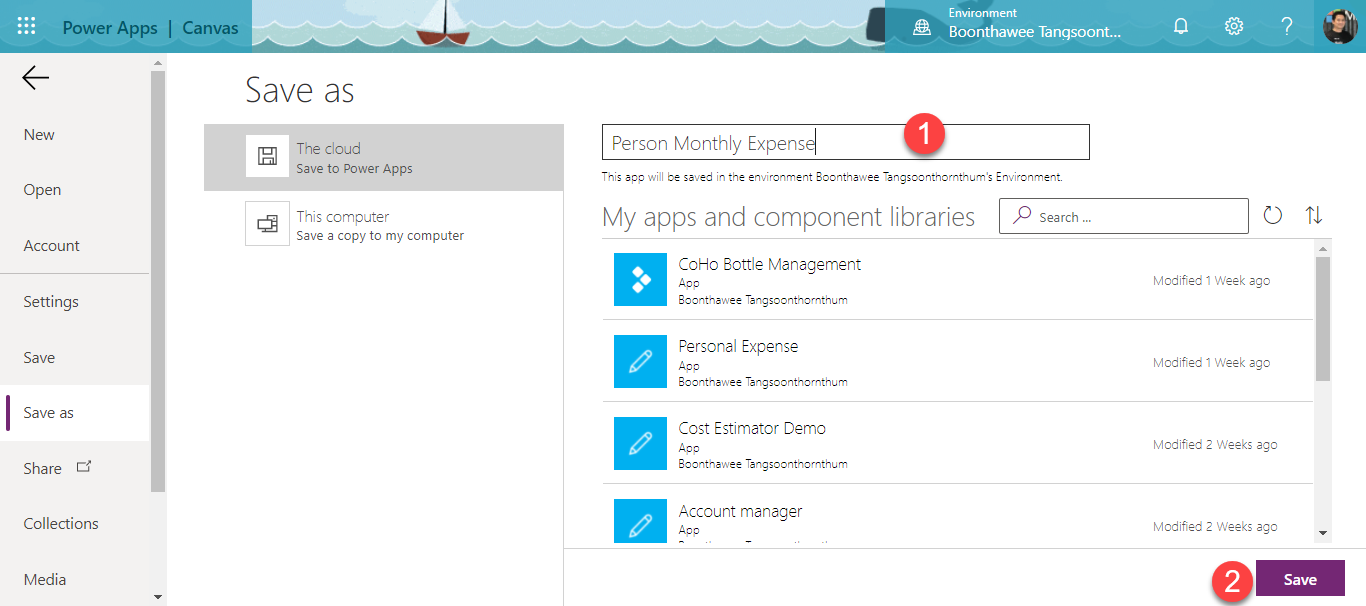Open the settings gear icon
Screen dimensions: 1366x606
[1234, 27]
